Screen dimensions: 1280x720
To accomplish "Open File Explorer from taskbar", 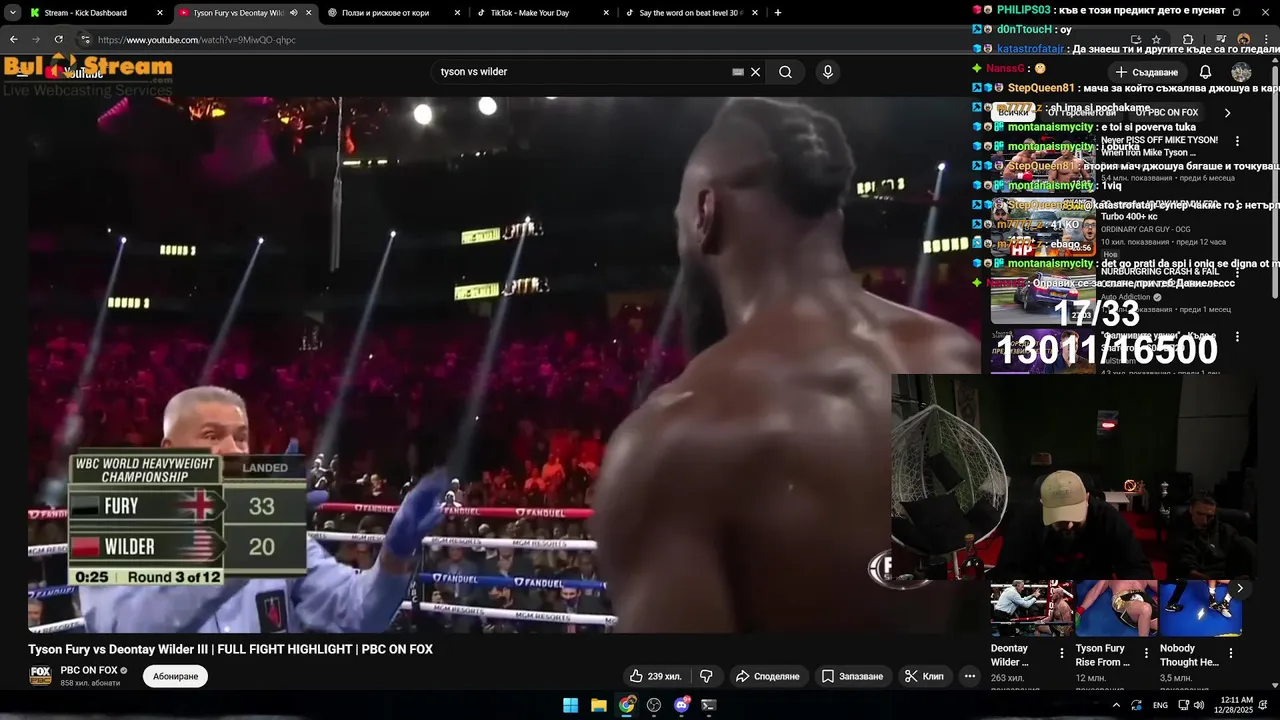I will (598, 705).
